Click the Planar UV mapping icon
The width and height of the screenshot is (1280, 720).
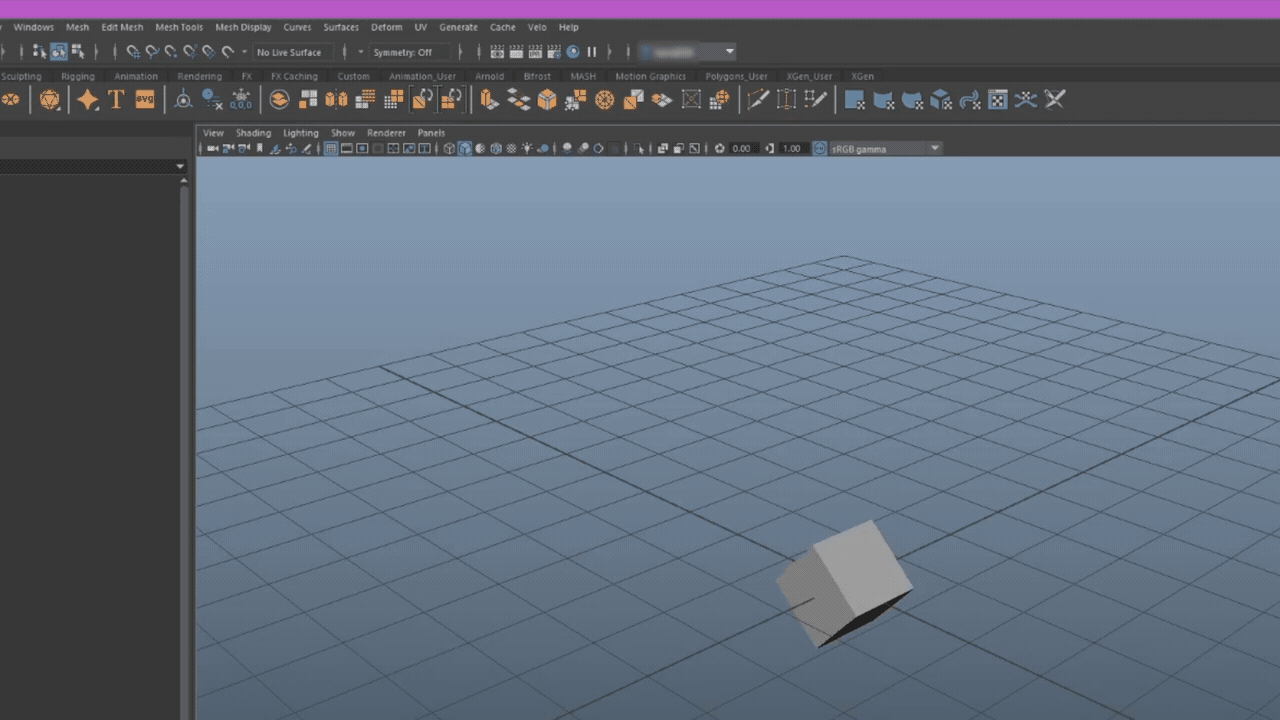tap(855, 99)
